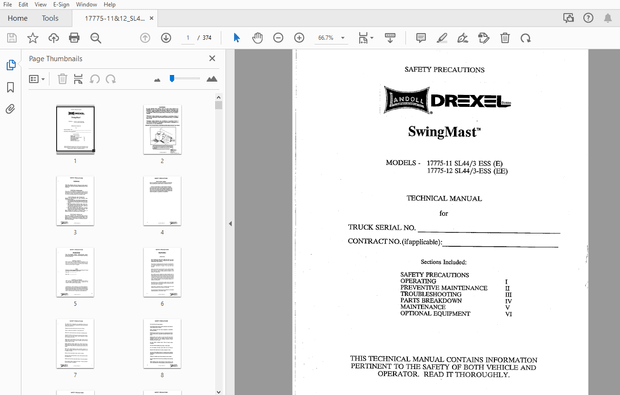Open the File menu
This screenshot has height=395, width=620.
pos(8,4)
